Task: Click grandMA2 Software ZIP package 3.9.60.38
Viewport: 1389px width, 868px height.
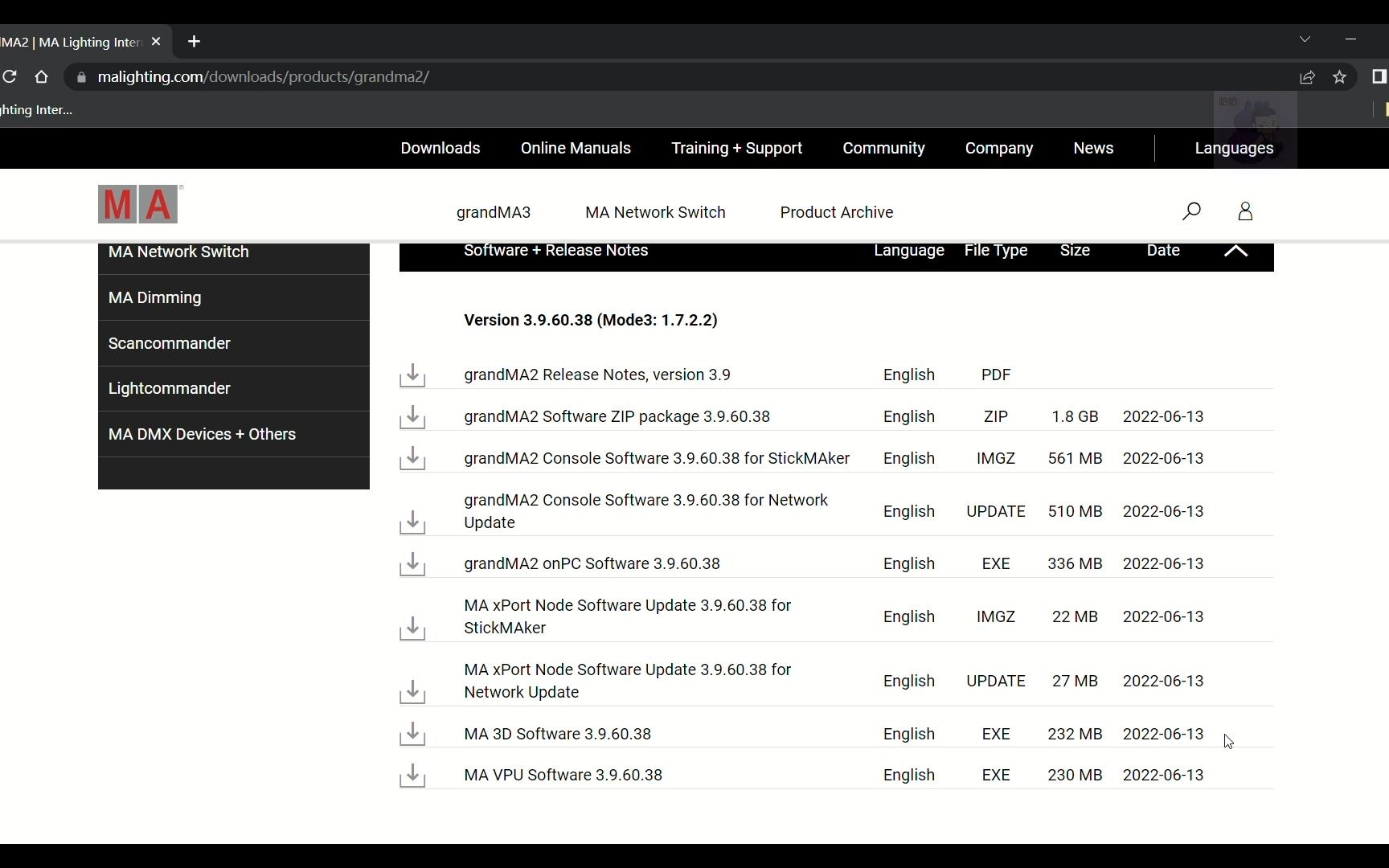Action: pos(617,416)
